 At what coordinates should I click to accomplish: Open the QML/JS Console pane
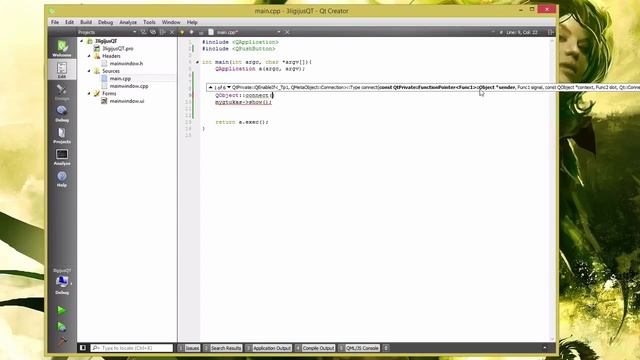(x=359, y=348)
